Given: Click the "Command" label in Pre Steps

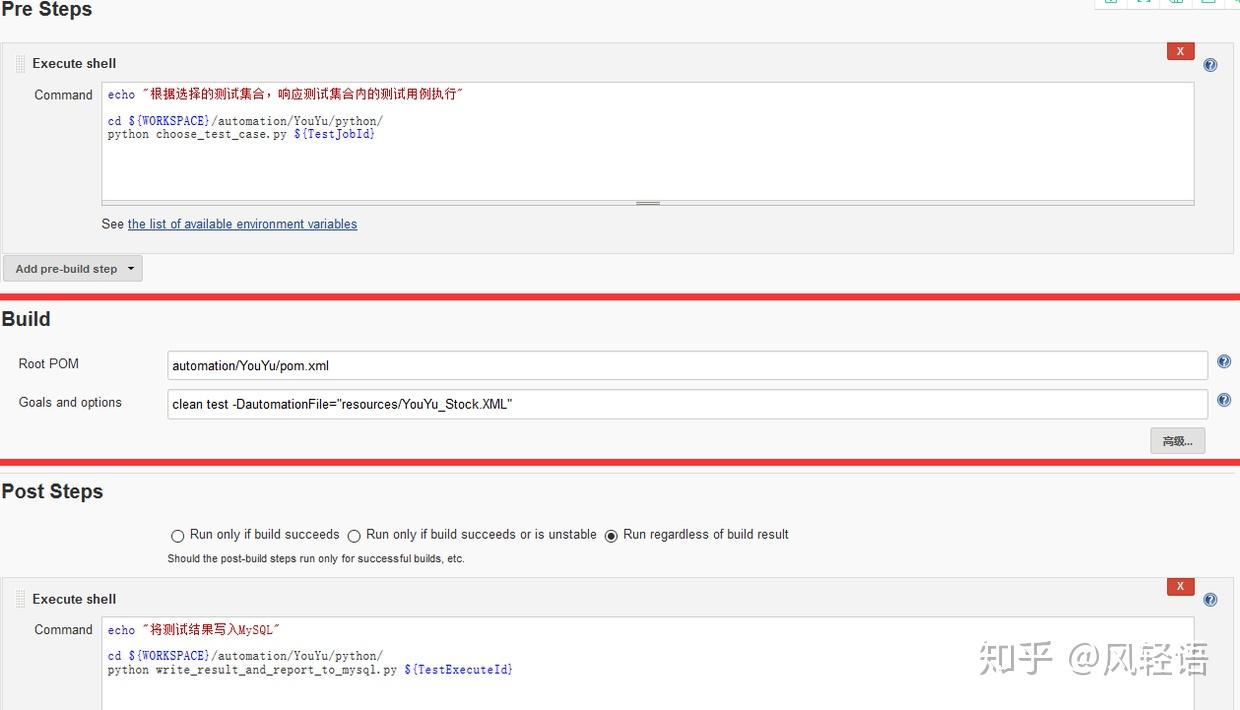Looking at the screenshot, I should pyautogui.click(x=63, y=95).
